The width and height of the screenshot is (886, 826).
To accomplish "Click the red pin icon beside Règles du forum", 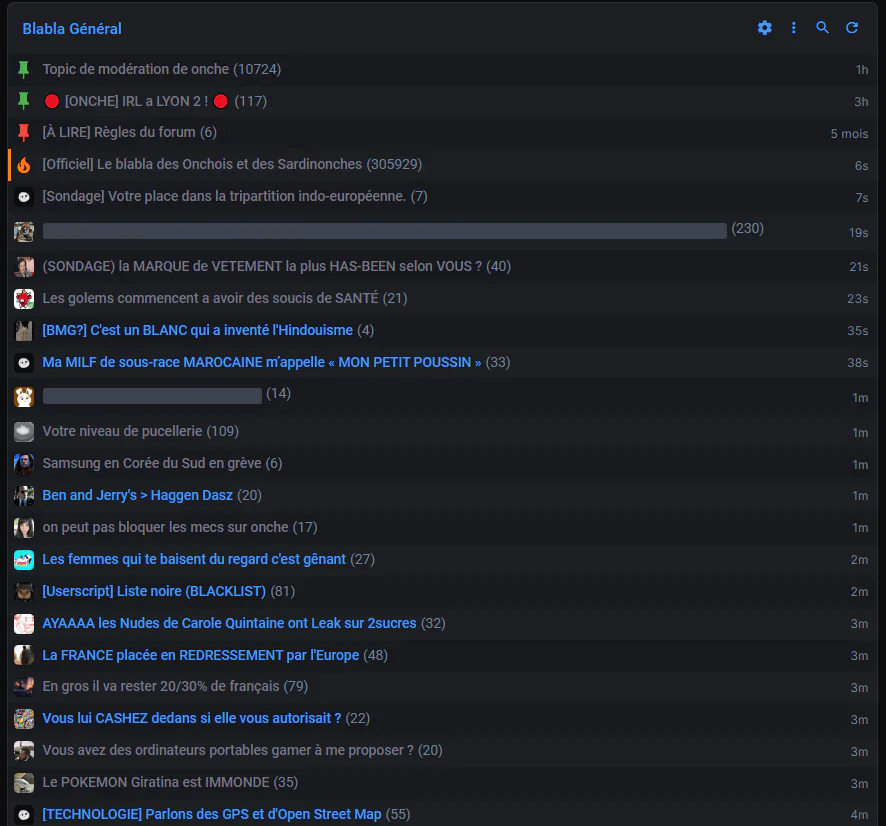I will pyautogui.click(x=23, y=133).
